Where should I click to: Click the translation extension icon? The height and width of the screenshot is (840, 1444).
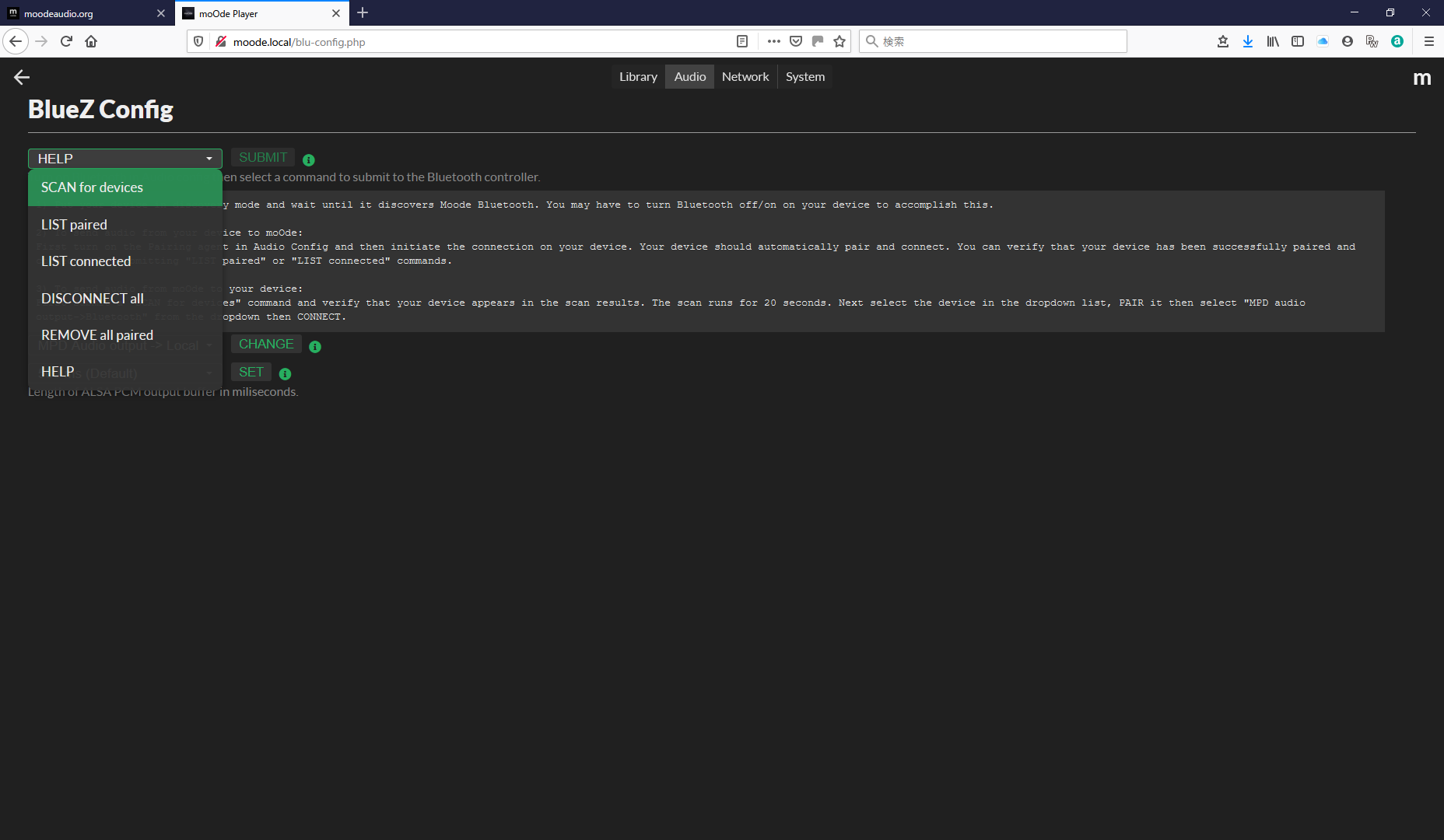(x=1372, y=41)
